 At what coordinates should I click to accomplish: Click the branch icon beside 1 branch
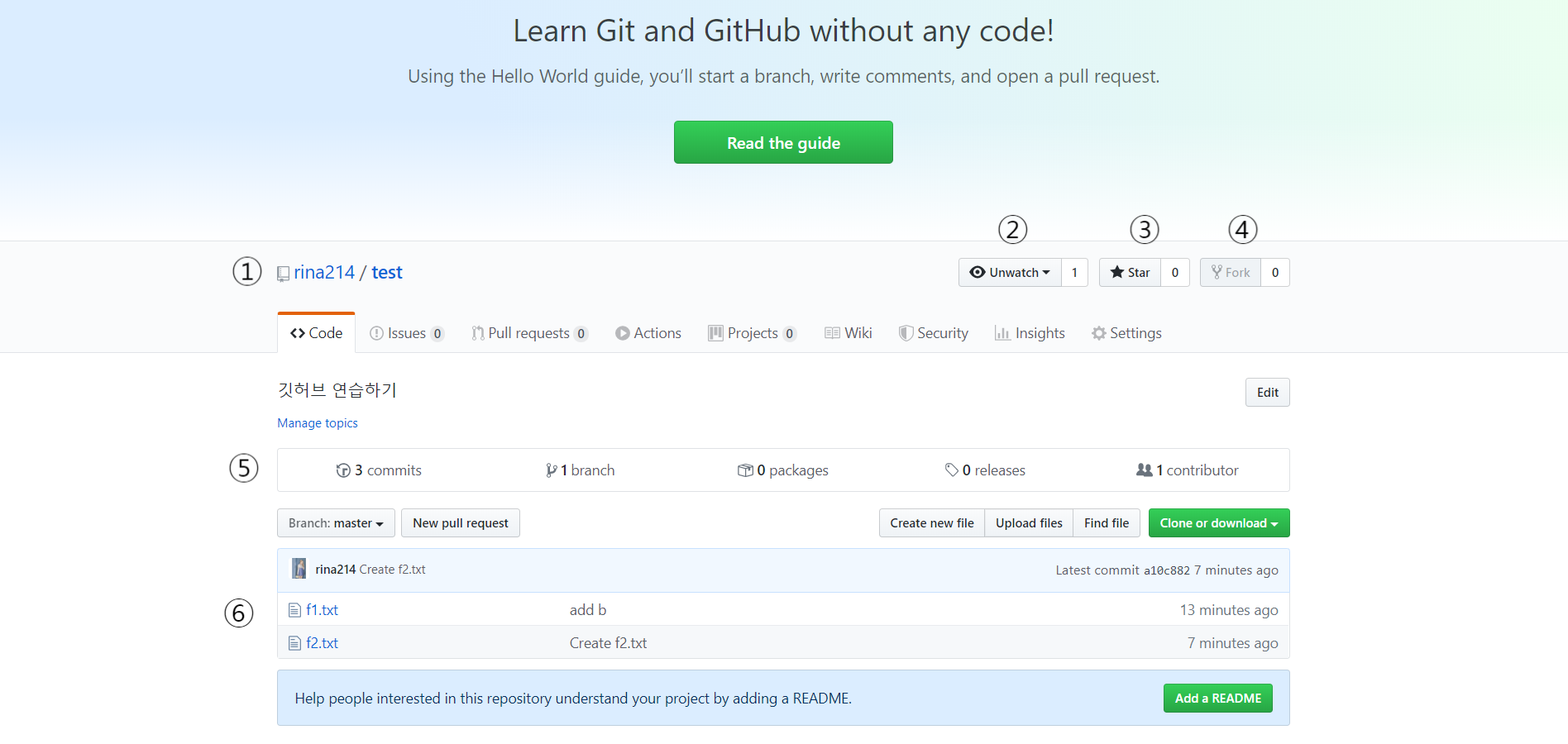click(552, 470)
